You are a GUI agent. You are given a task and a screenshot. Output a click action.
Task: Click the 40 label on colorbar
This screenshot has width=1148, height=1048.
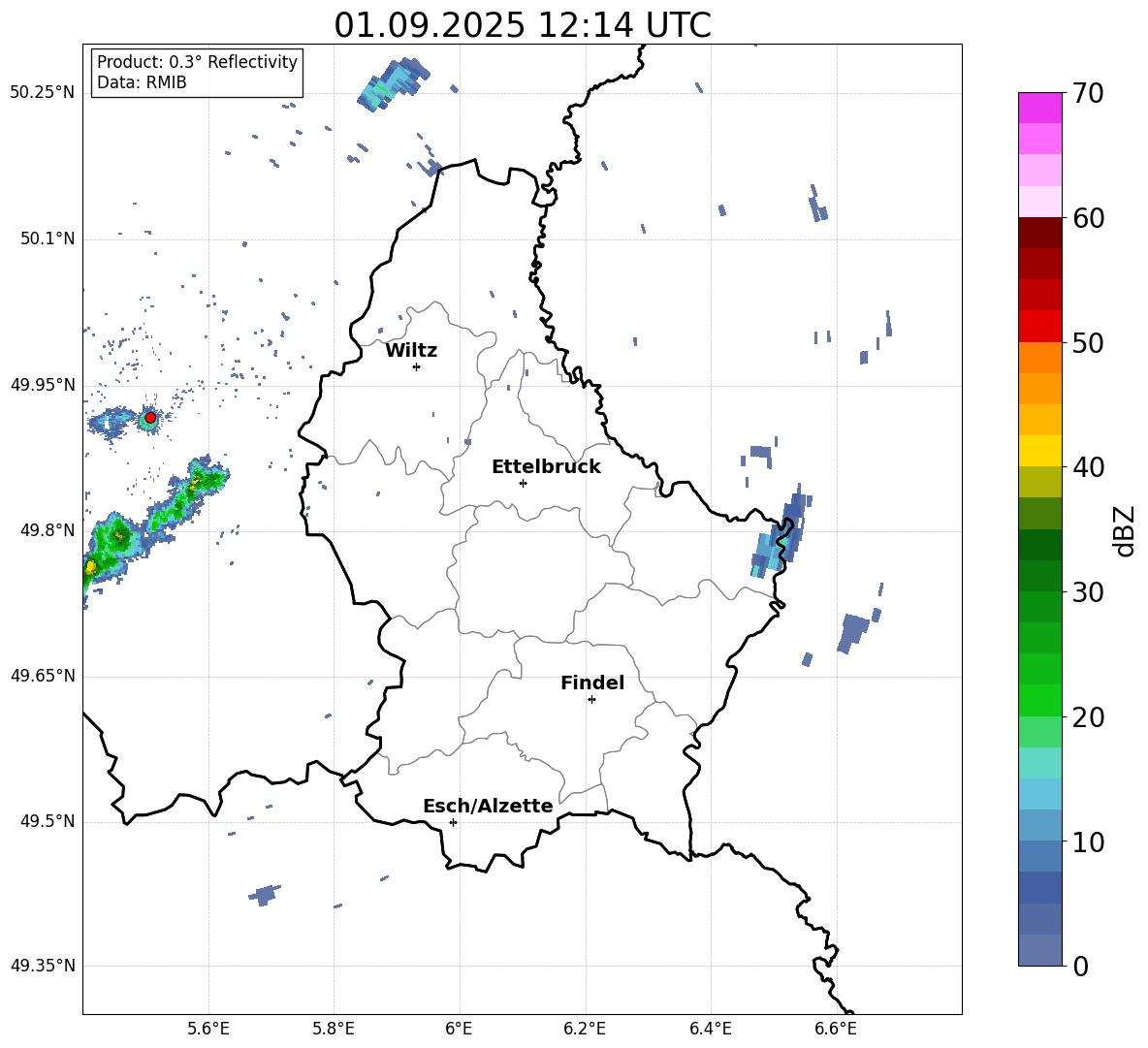pos(1088,467)
